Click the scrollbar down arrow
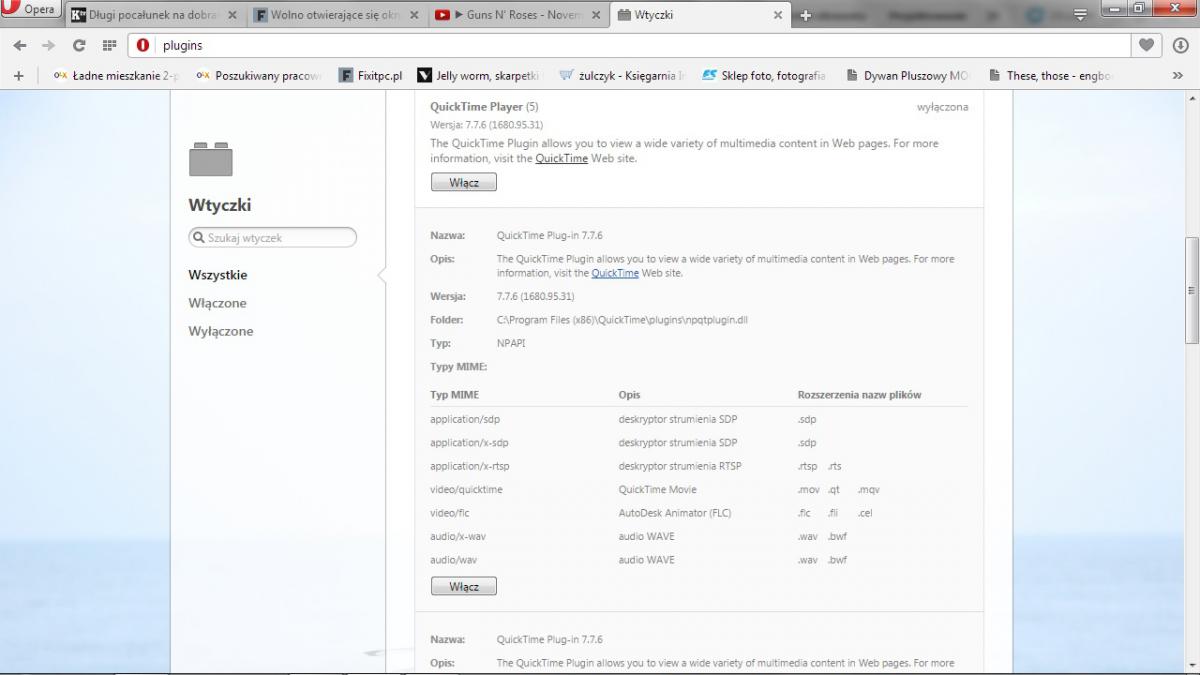This screenshot has width=1200, height=675. [1191, 666]
